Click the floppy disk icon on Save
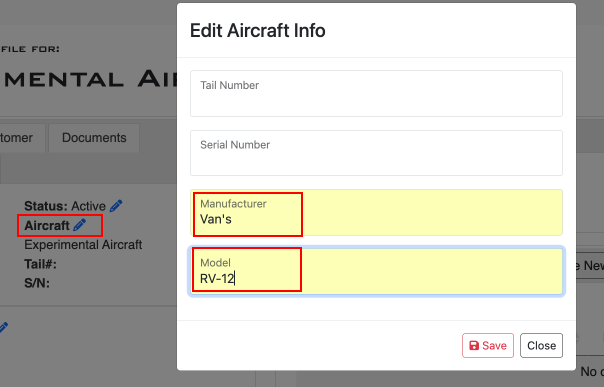The width and height of the screenshot is (604, 387). click(x=474, y=345)
